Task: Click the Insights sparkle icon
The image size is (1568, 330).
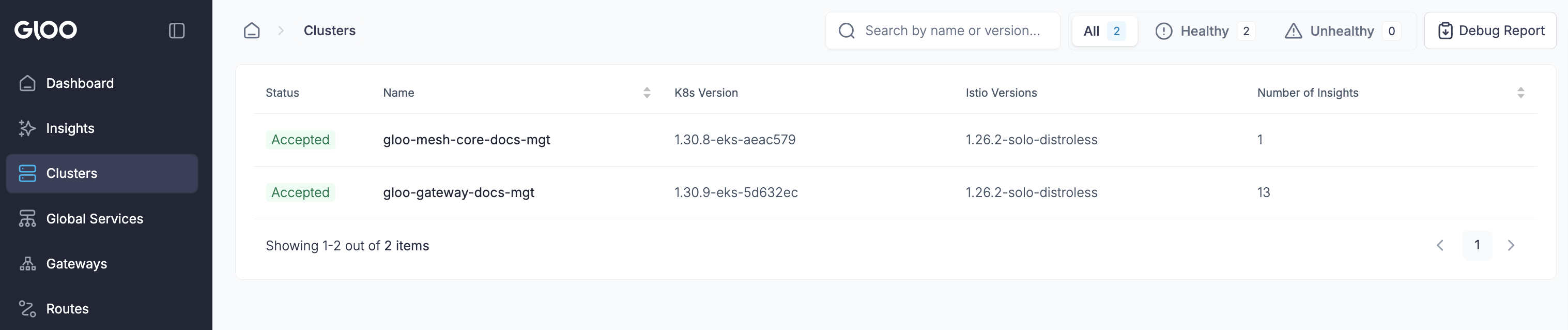Action: [27, 128]
